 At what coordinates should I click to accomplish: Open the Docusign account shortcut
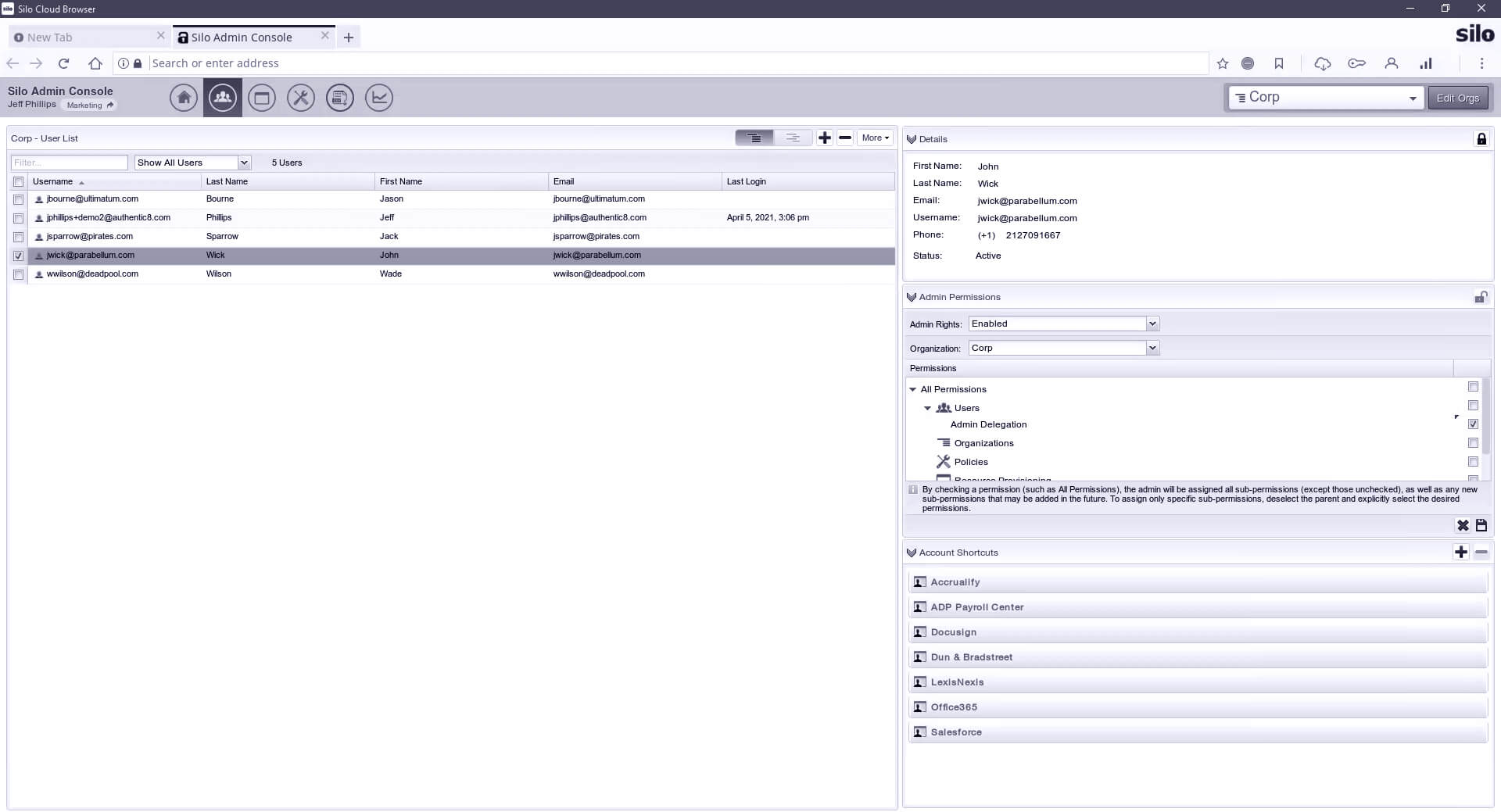(x=1198, y=632)
